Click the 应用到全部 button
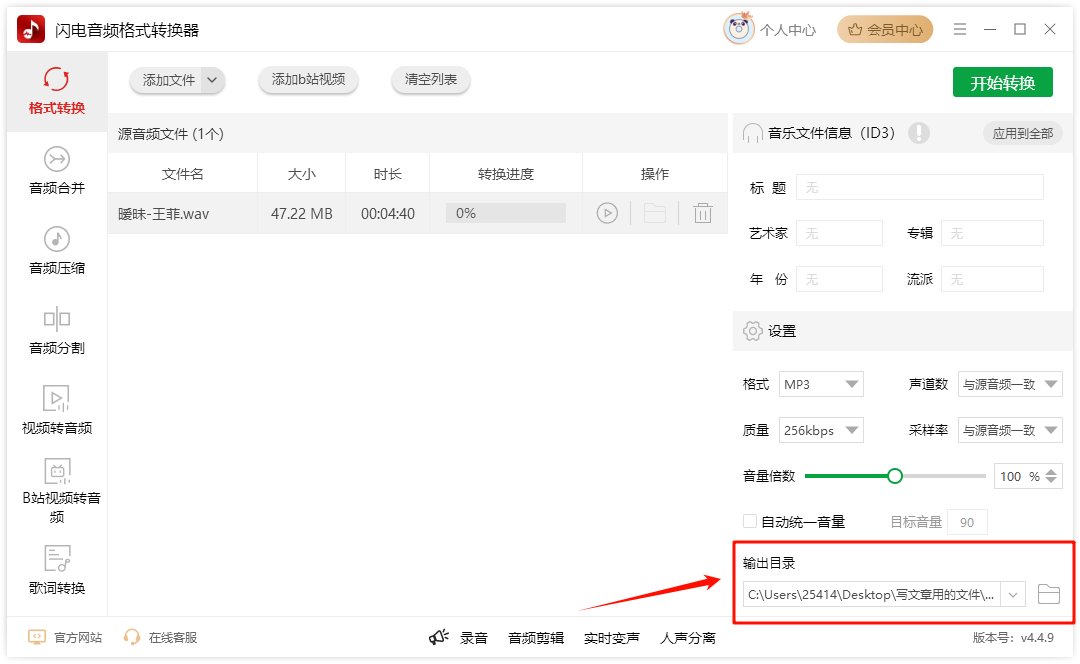The width and height of the screenshot is (1080, 664). [x=1023, y=133]
